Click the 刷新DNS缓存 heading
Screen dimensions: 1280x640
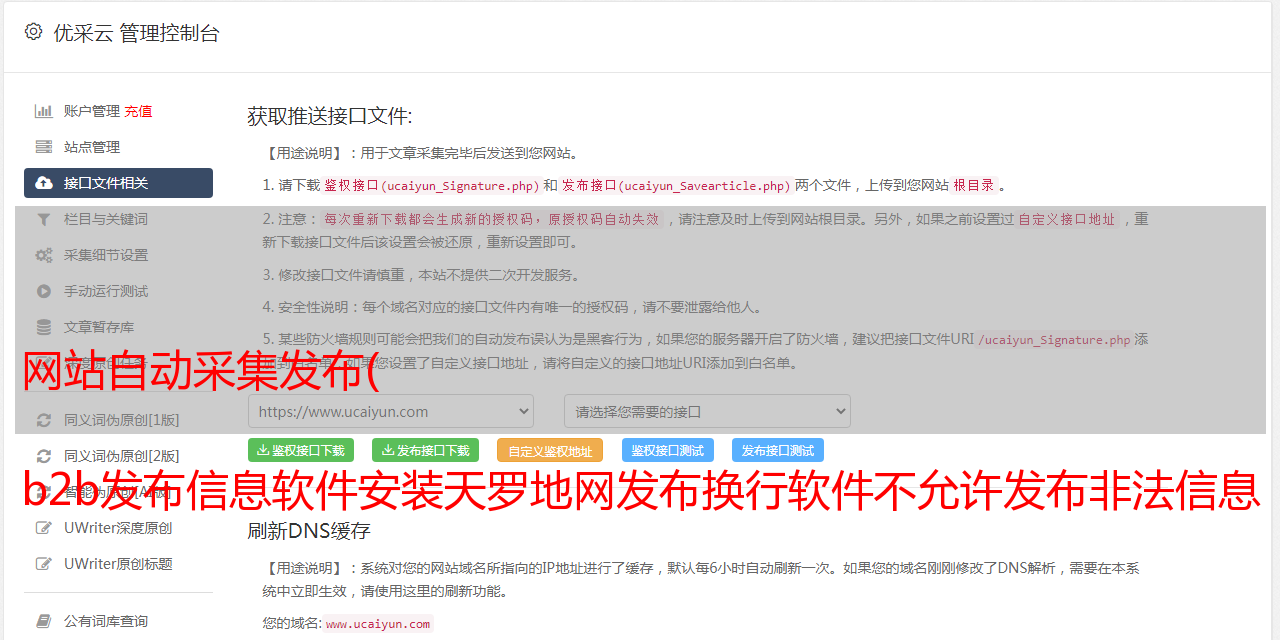[x=309, y=531]
